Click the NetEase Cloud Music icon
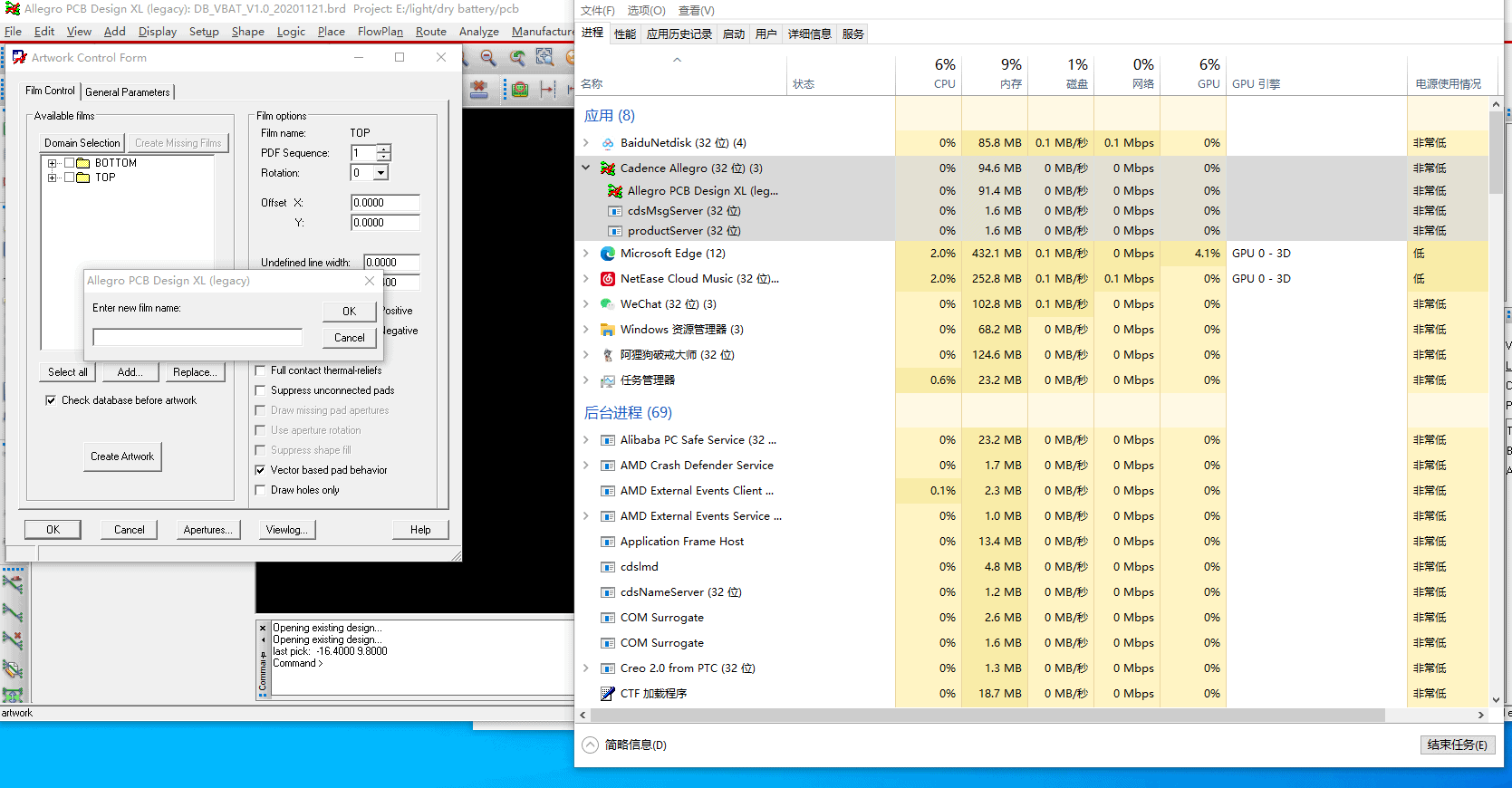 (x=609, y=279)
